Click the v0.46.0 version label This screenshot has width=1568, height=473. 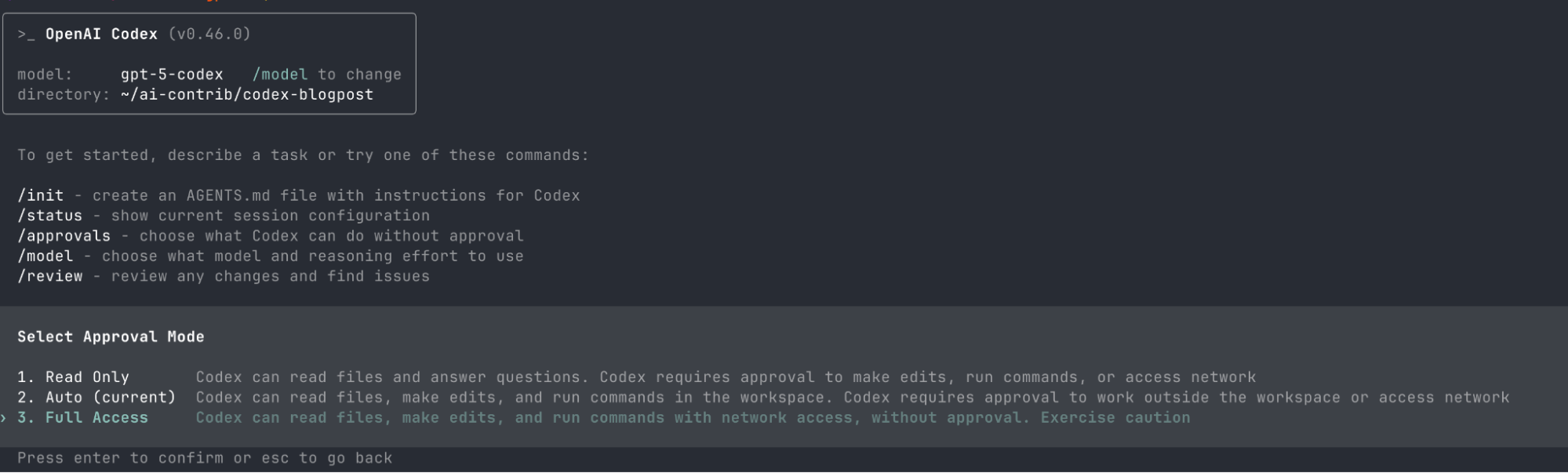click(209, 35)
